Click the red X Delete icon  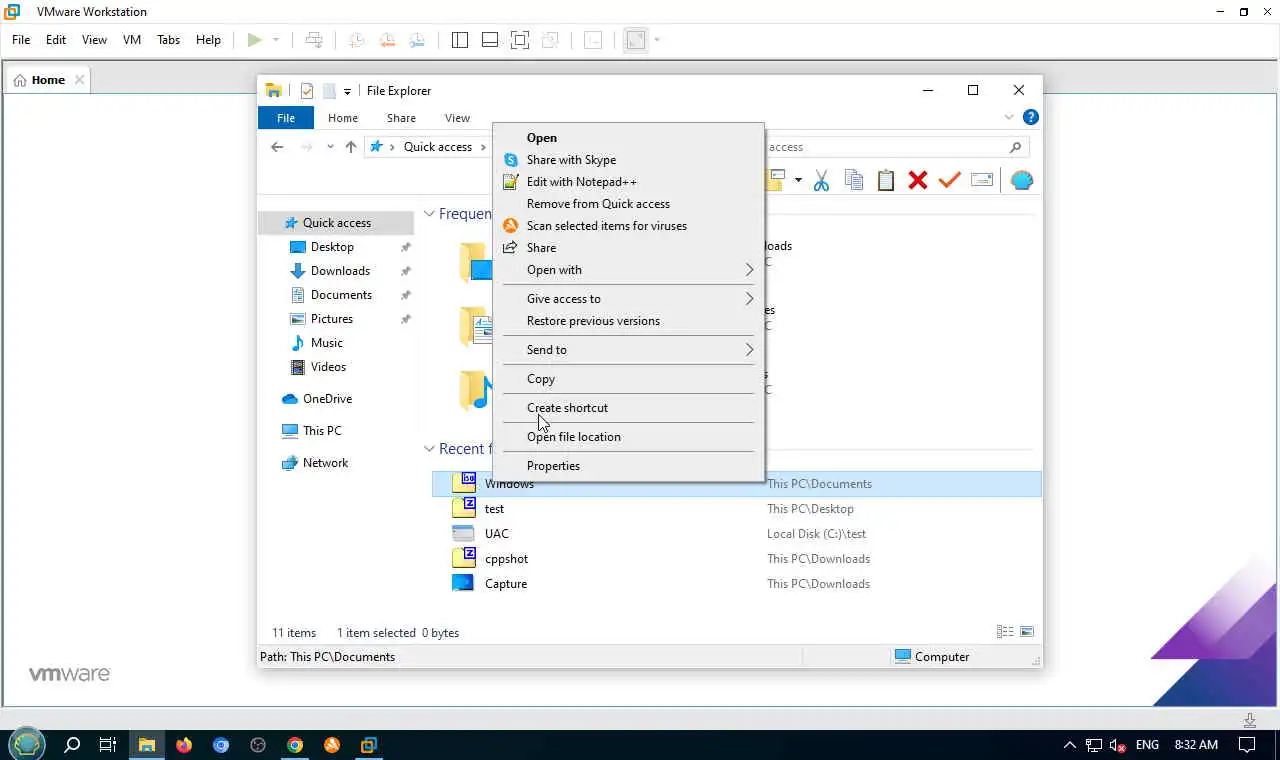pos(917,181)
